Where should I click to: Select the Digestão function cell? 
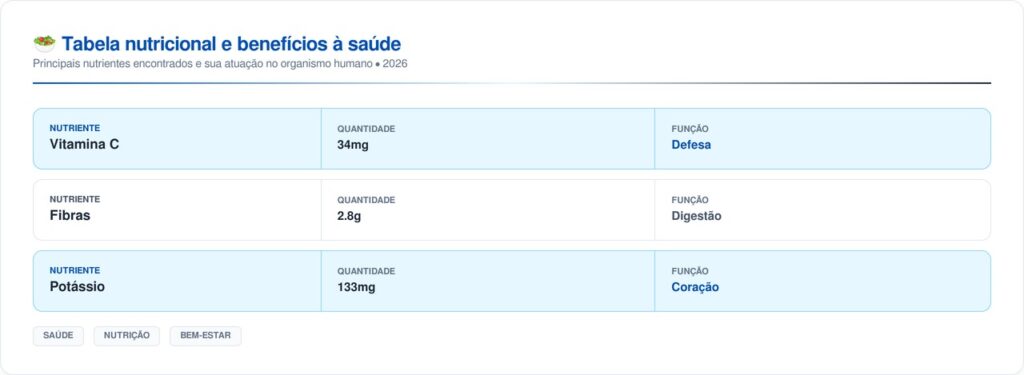[x=822, y=210]
